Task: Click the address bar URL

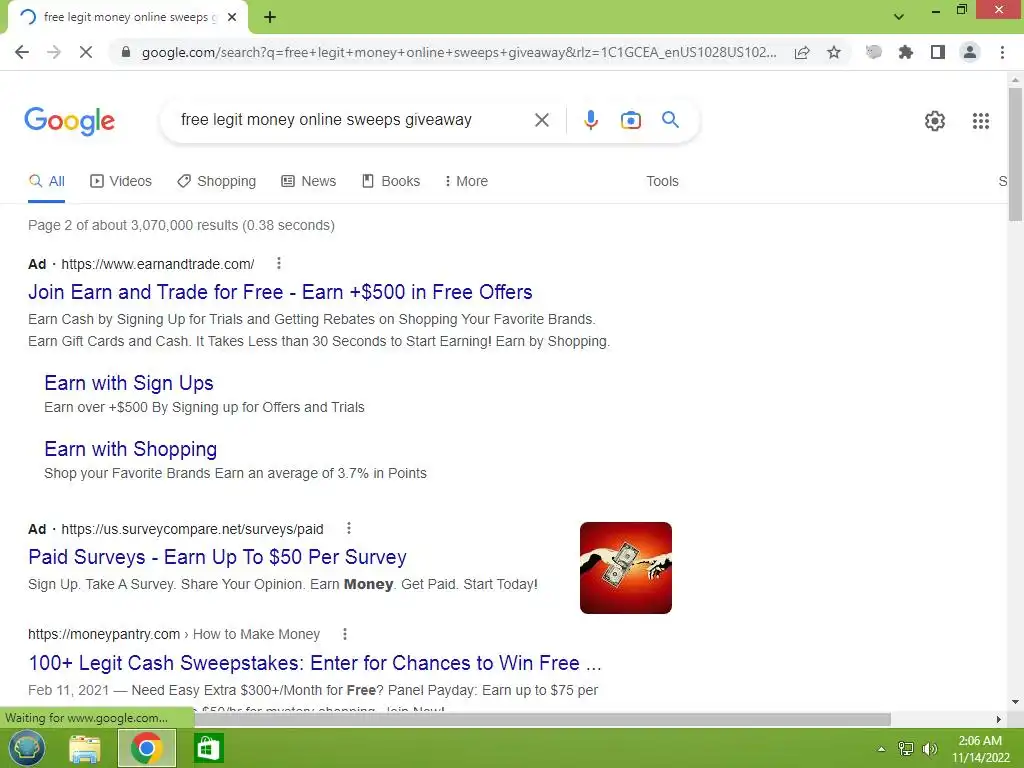Action: [x=458, y=52]
